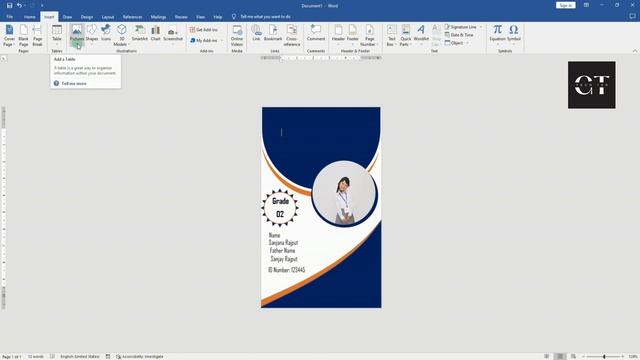This screenshot has width=640, height=360.
Task: Switch to Print Layout view
Action: tap(560, 356)
